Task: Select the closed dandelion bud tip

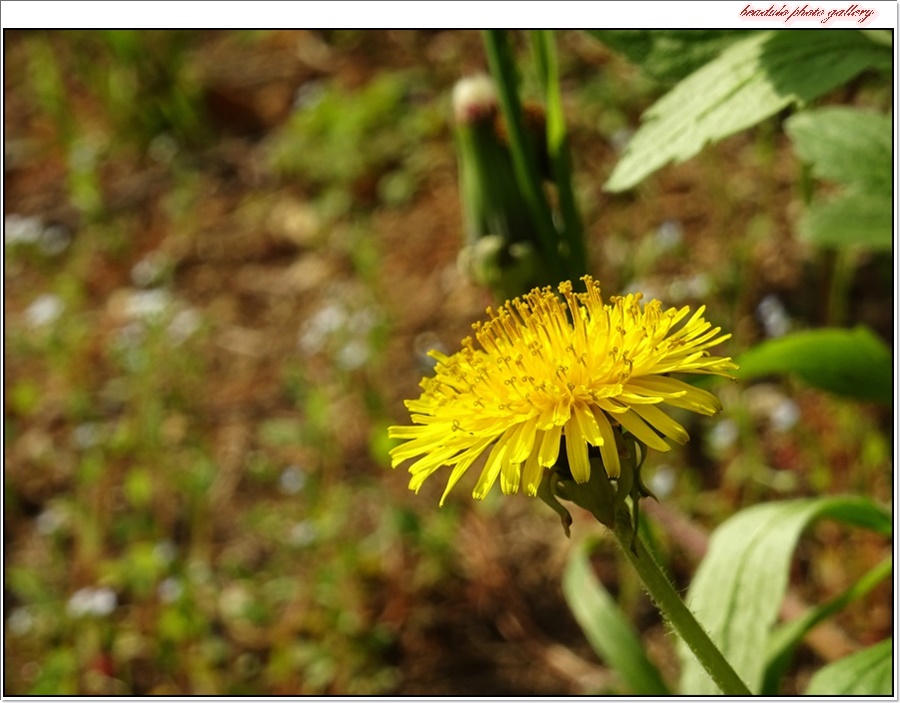Action: click(474, 97)
